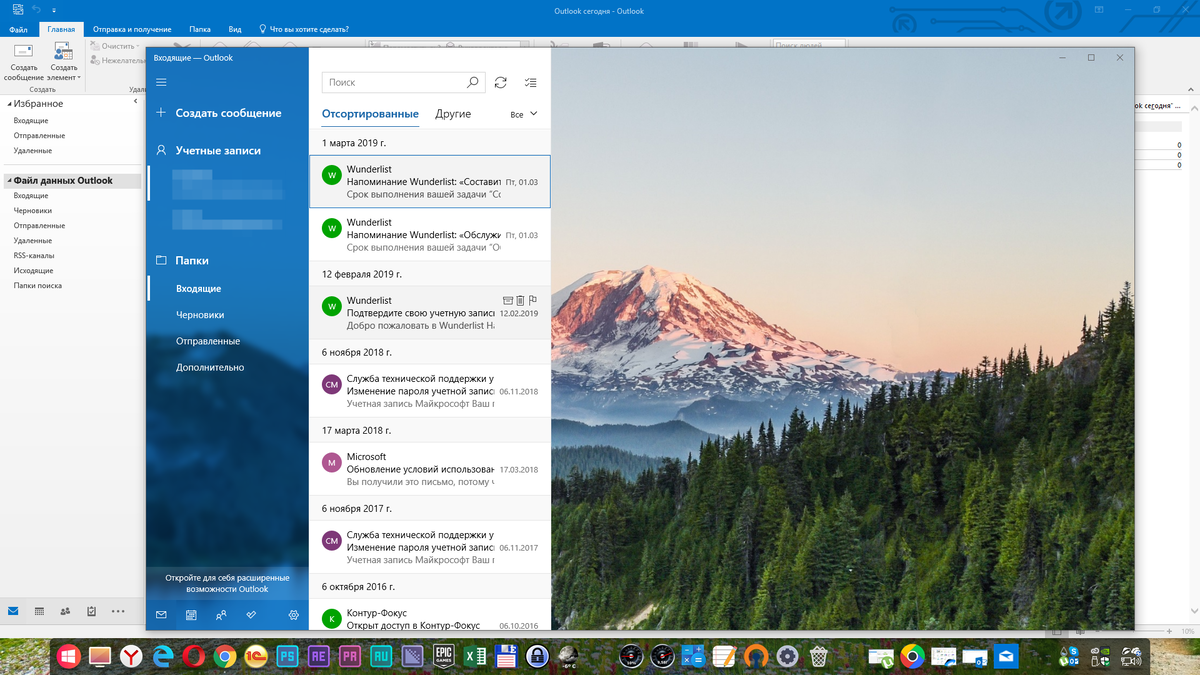
Task: Click Создать сообщение in Mail app
Action: pos(228,113)
